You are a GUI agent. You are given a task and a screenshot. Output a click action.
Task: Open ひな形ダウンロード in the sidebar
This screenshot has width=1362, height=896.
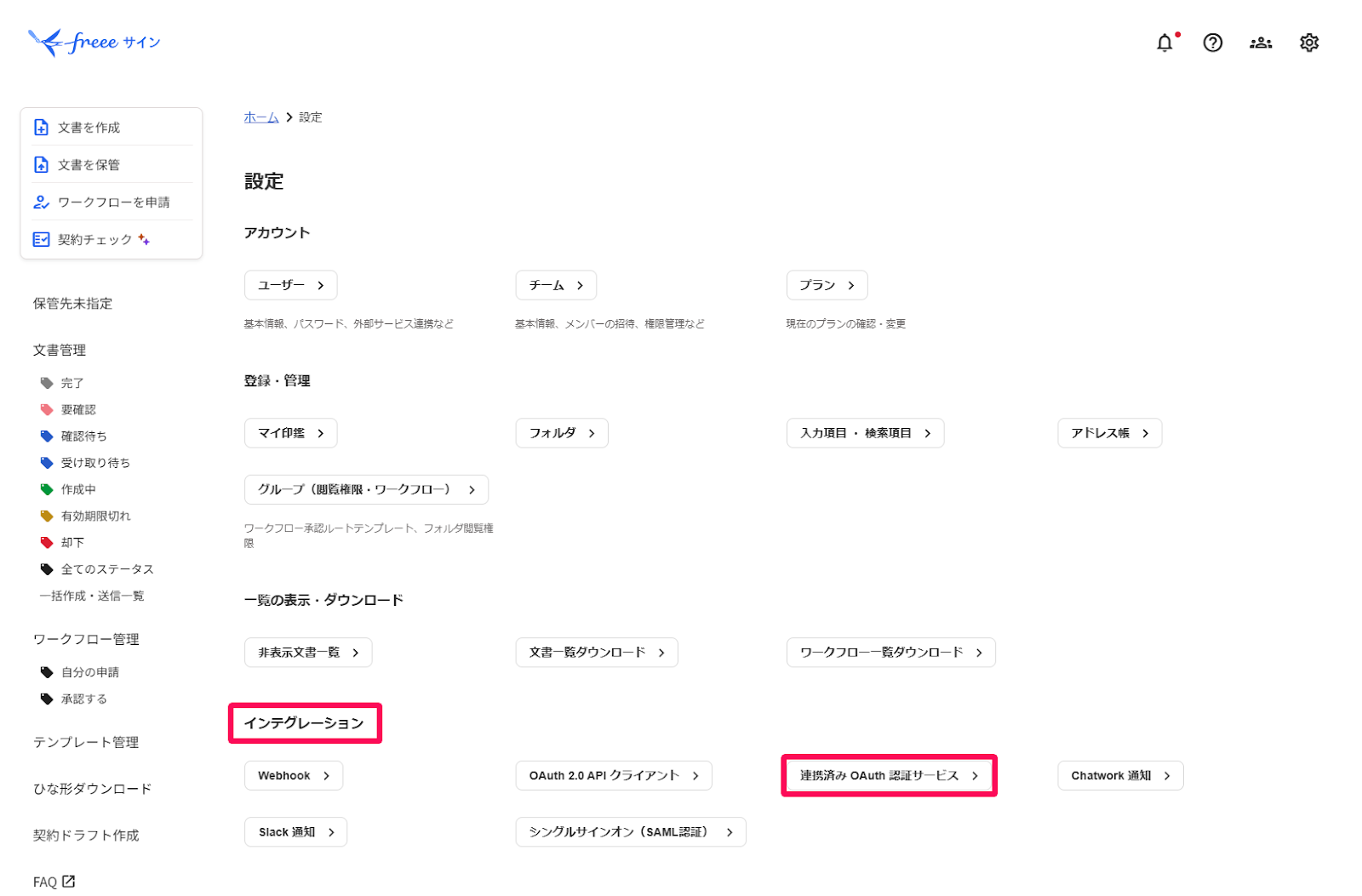93,789
